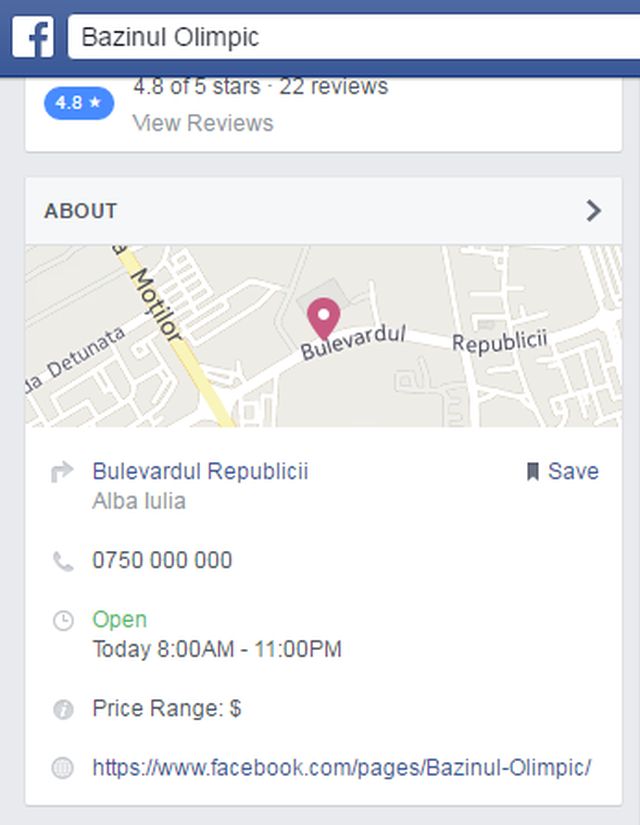Open View Reviews link

pyautogui.click(x=203, y=123)
